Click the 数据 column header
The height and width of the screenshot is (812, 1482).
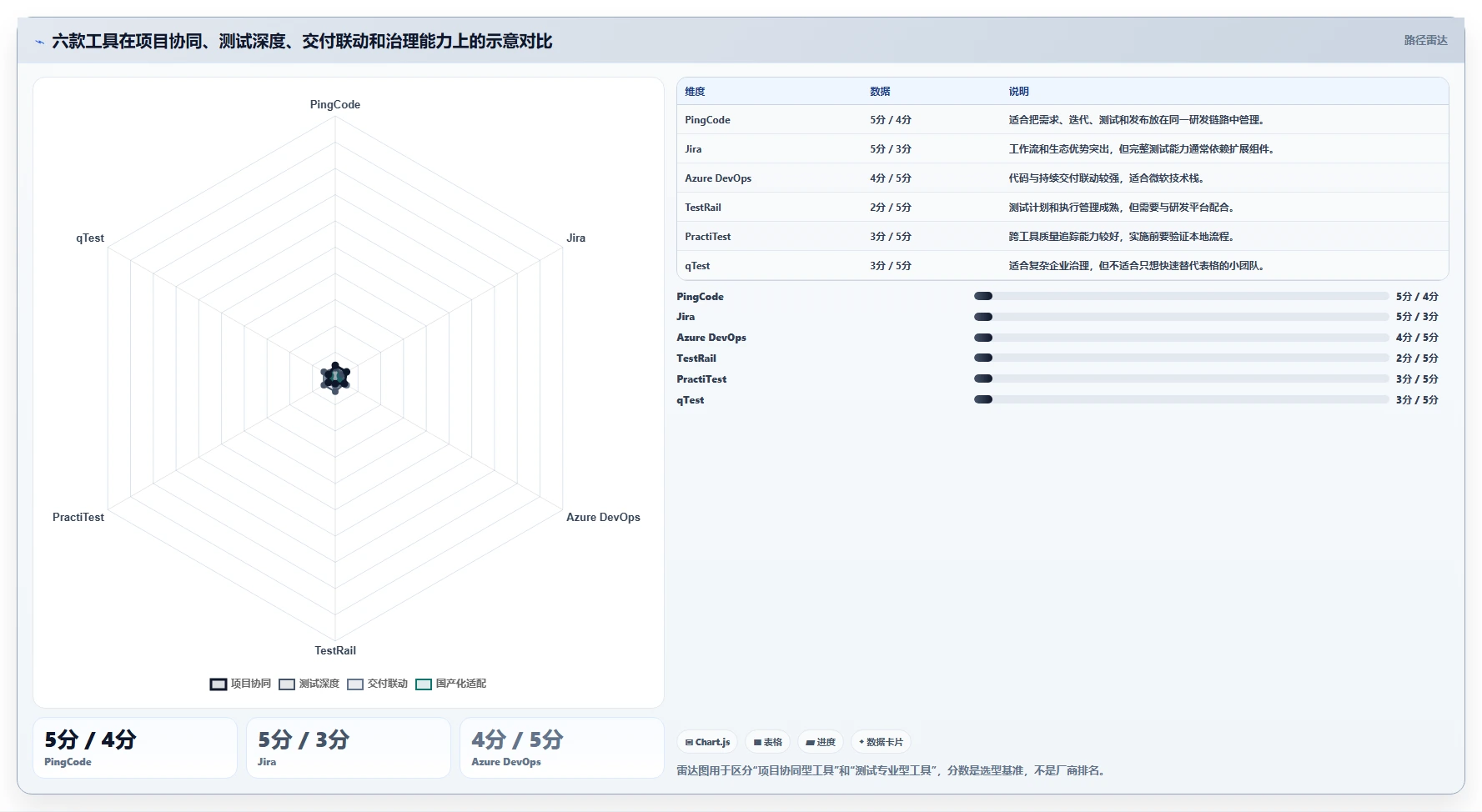[880, 92]
